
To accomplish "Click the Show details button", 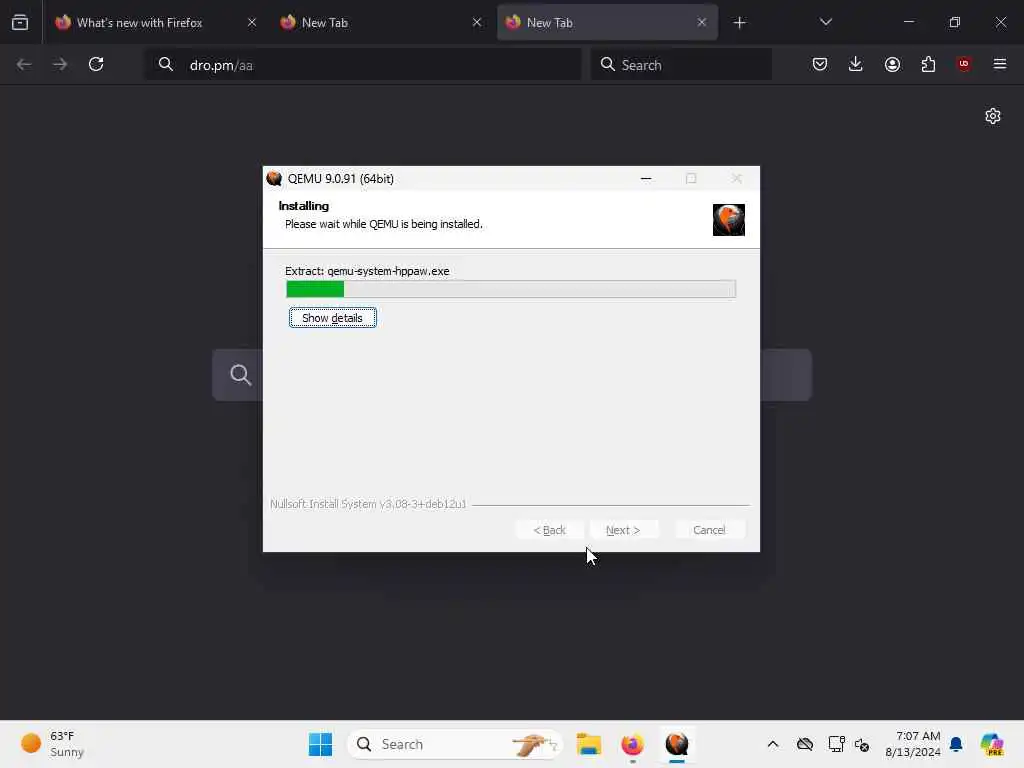I will [x=332, y=318].
